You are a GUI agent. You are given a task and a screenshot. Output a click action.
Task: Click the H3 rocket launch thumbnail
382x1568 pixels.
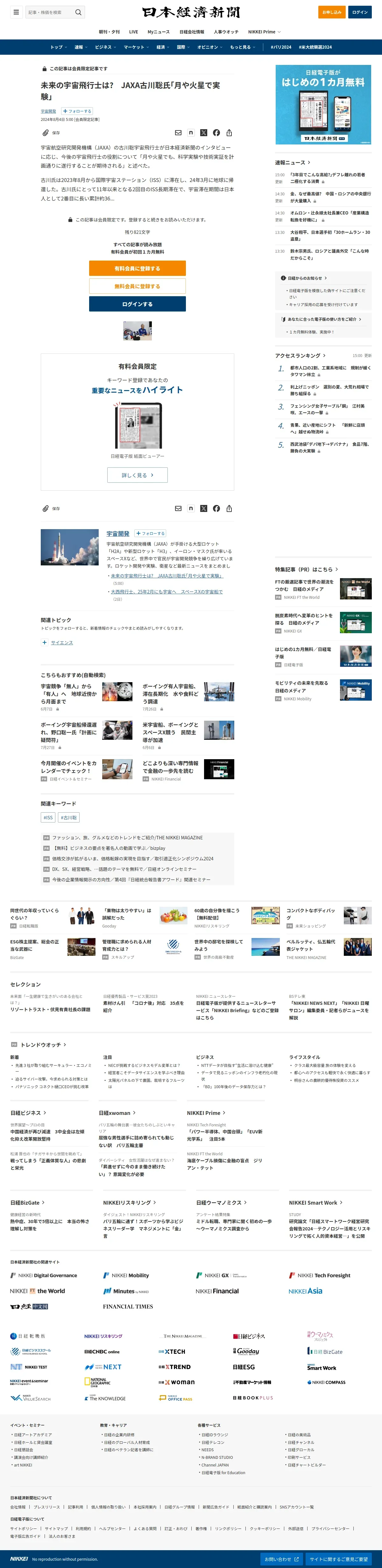[x=69, y=547]
